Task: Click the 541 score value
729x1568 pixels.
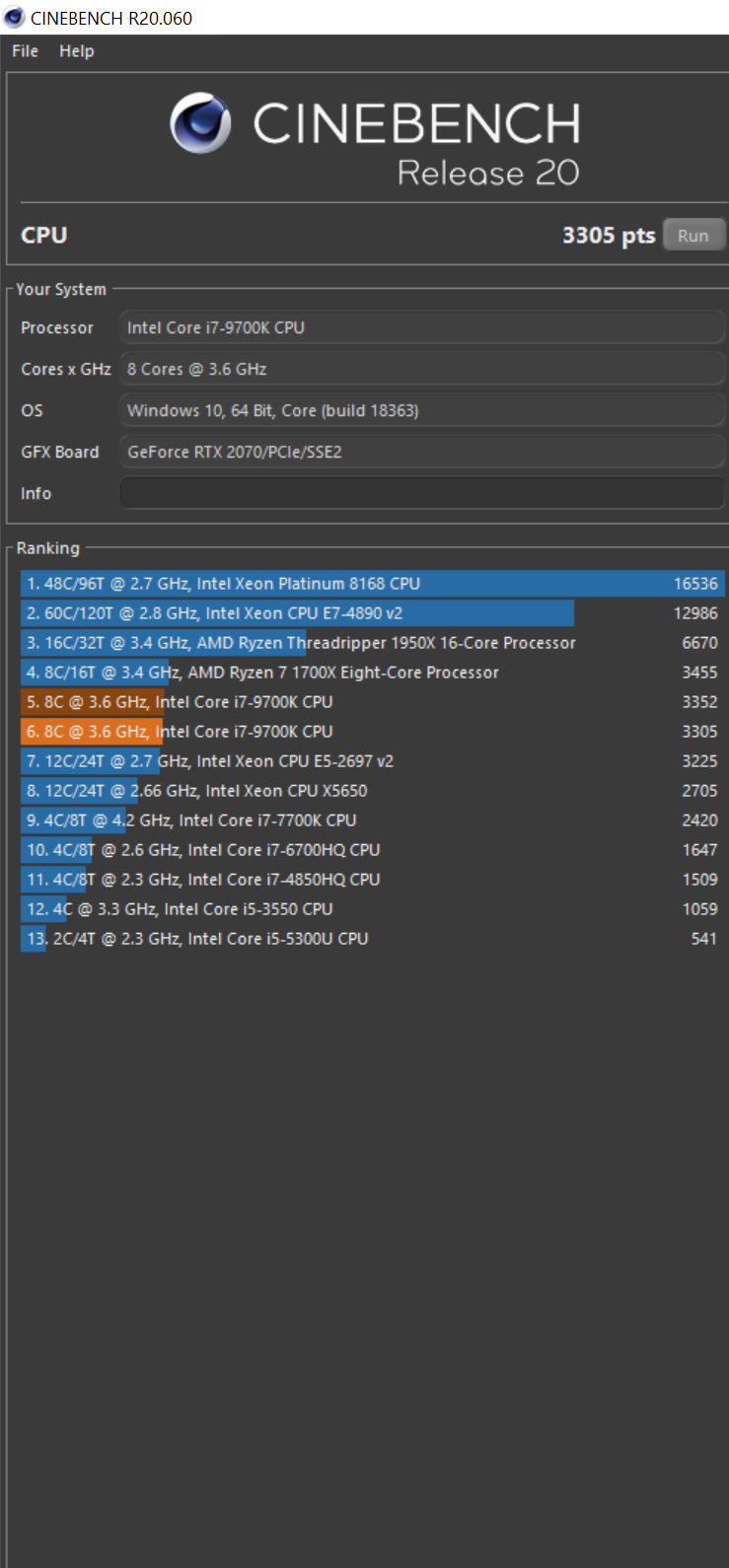Action: pos(703,939)
